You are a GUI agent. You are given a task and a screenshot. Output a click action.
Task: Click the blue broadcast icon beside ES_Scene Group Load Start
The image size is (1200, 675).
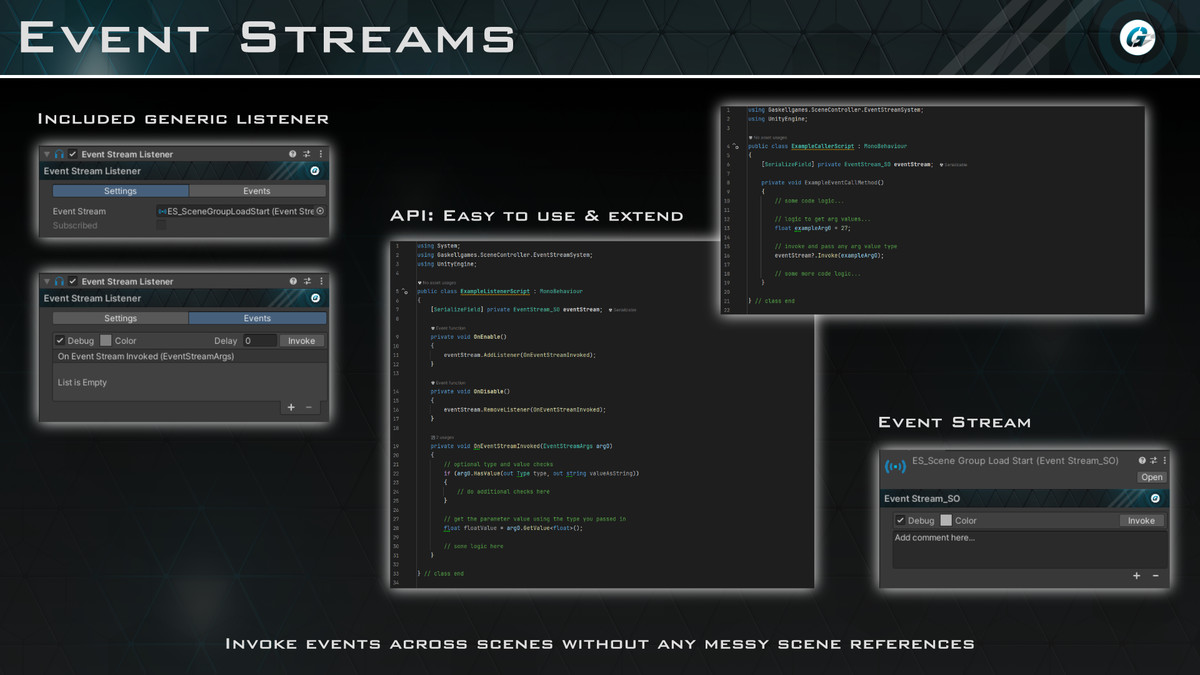895,466
